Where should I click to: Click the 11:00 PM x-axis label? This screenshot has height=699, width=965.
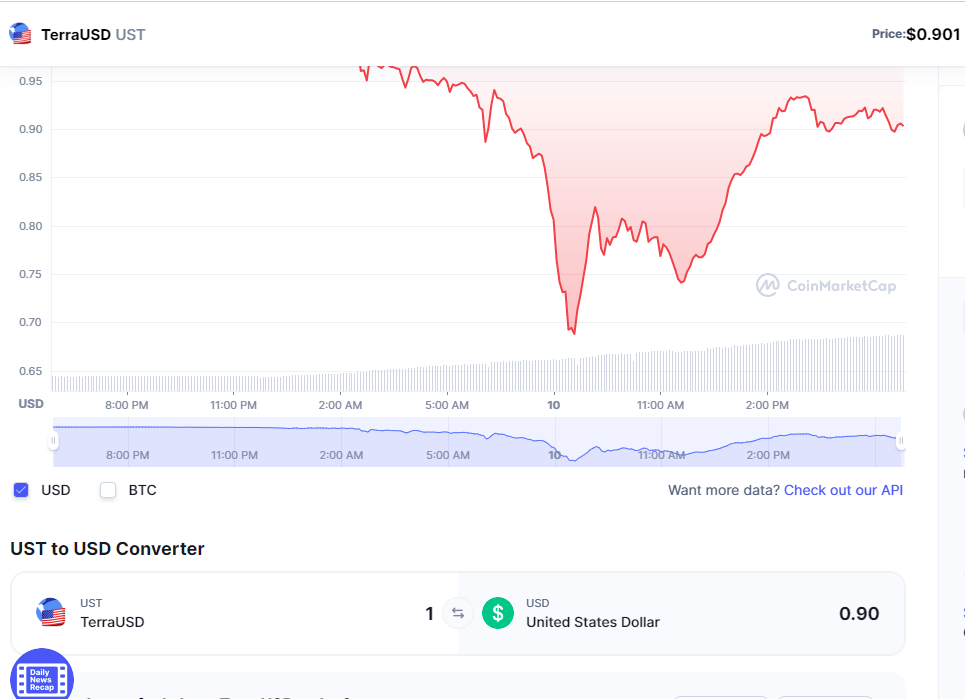233,405
